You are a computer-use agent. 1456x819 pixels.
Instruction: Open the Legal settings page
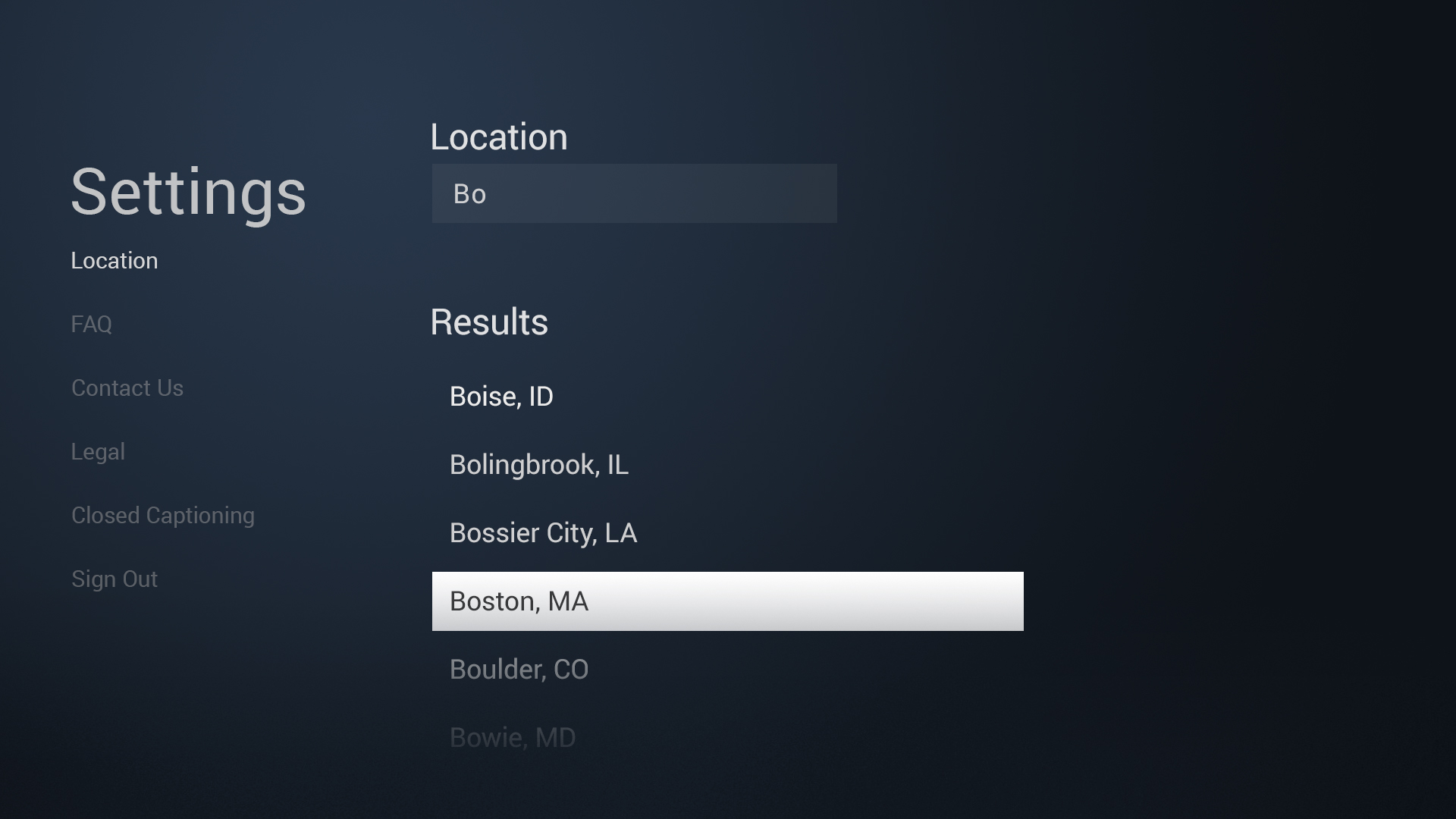coord(98,452)
